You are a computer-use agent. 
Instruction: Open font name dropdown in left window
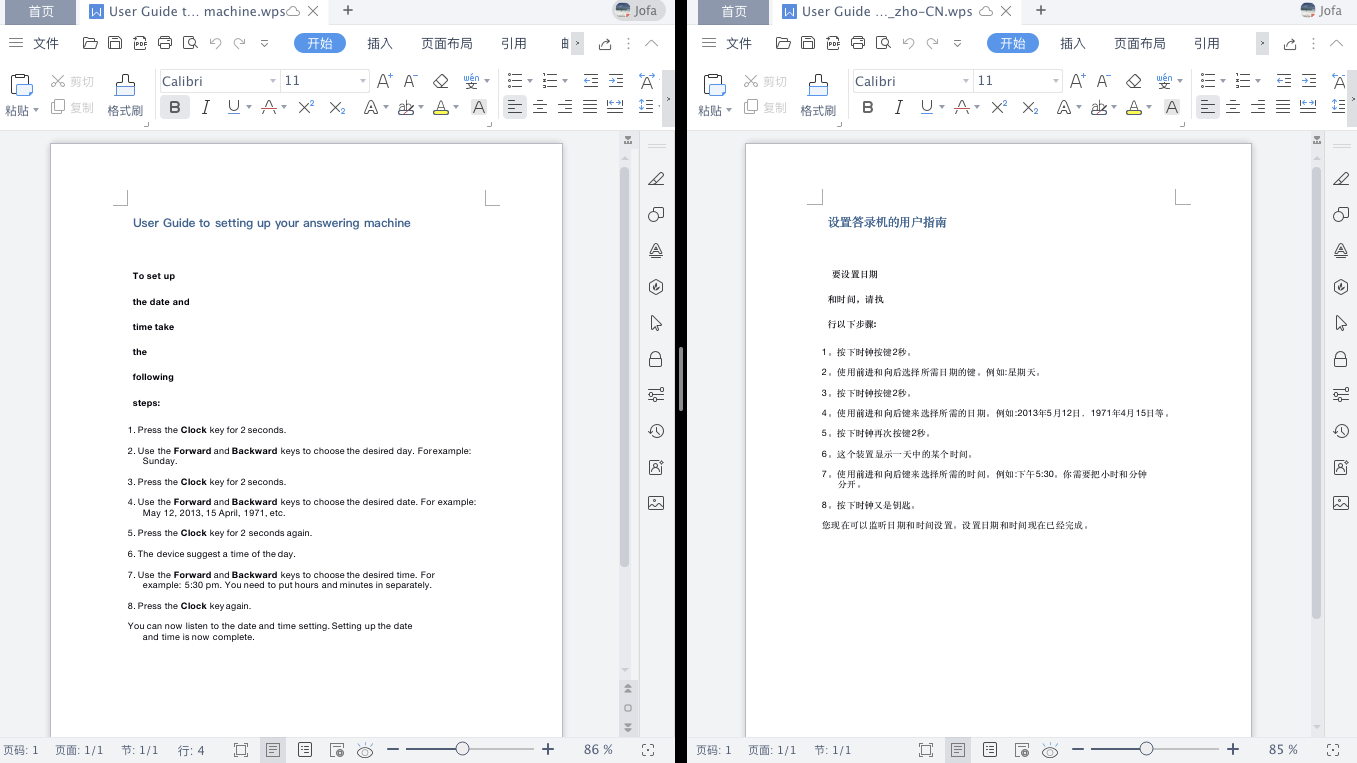[x=272, y=81]
